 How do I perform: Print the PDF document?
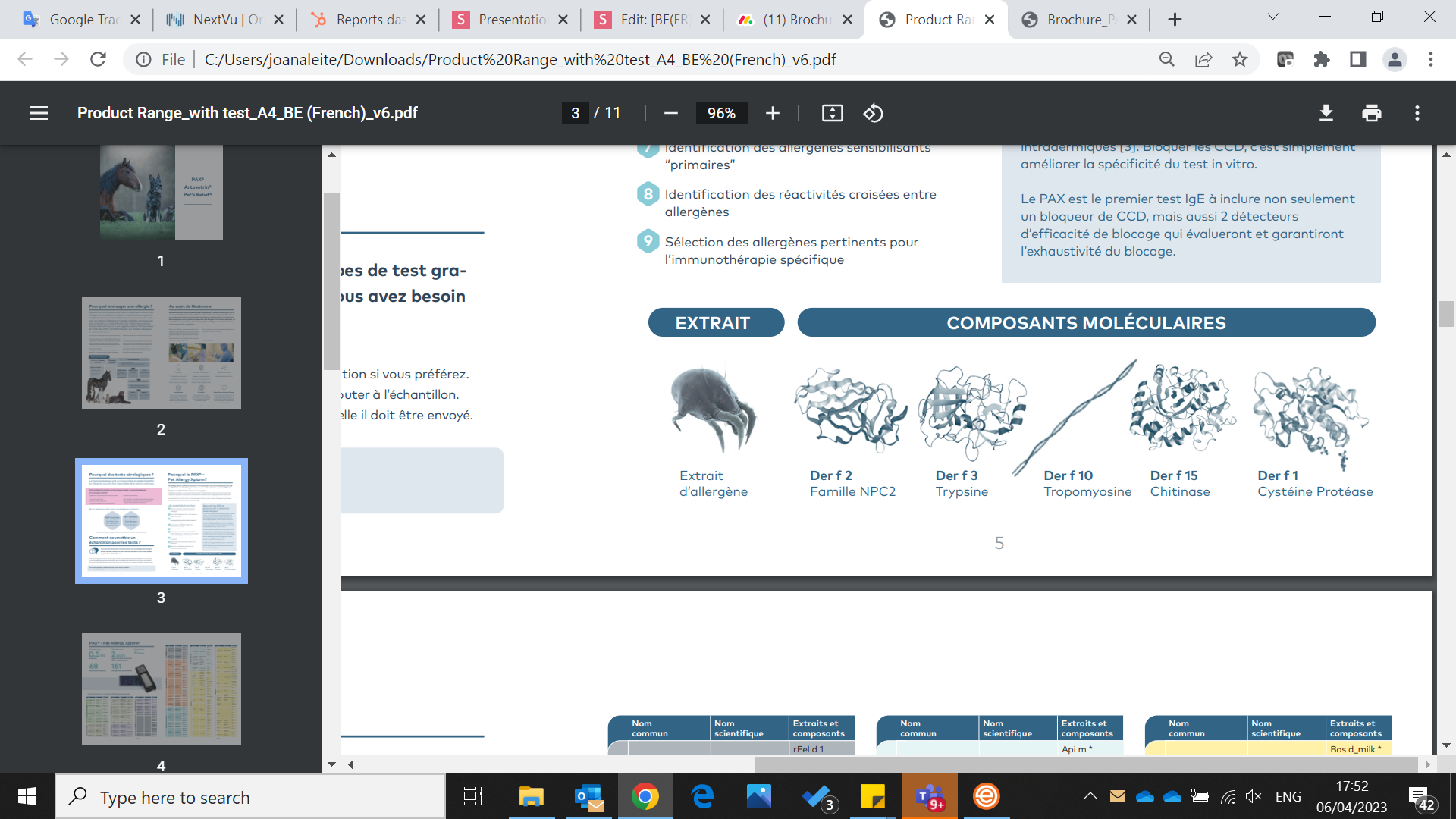(x=1371, y=113)
